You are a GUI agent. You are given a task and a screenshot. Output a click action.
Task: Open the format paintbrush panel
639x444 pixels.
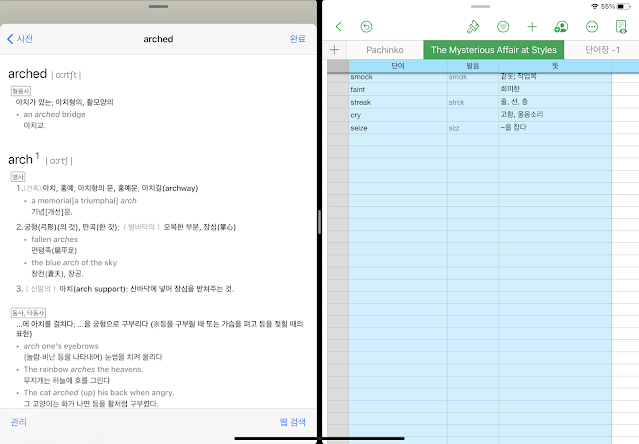473,27
